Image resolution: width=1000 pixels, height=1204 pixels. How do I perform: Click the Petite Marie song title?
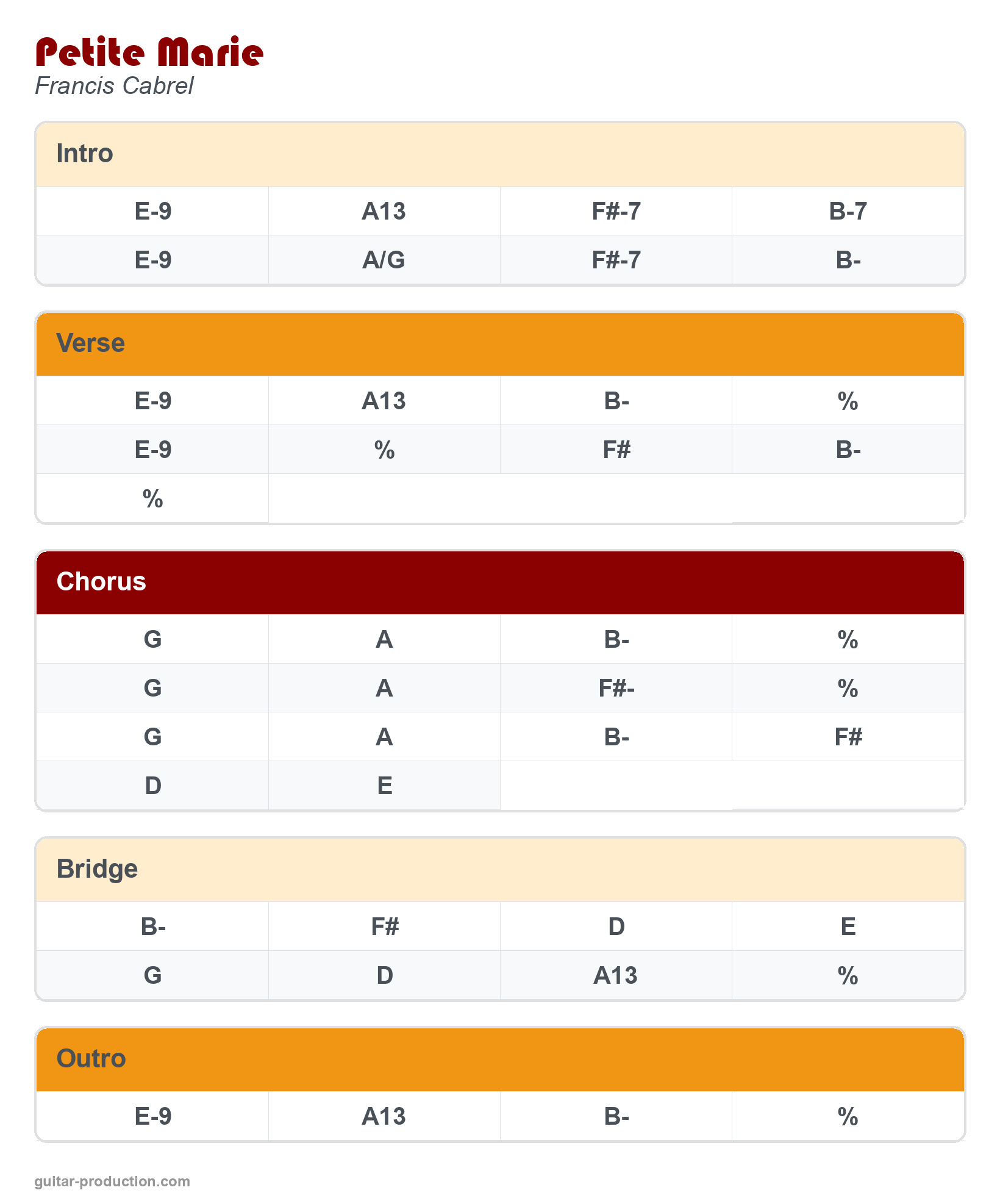point(149,52)
